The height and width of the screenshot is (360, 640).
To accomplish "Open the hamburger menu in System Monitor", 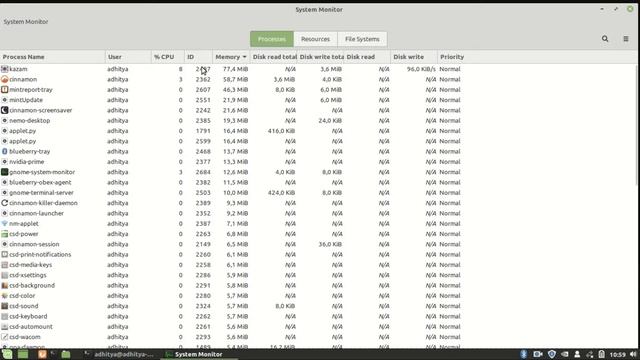I will point(626,39).
